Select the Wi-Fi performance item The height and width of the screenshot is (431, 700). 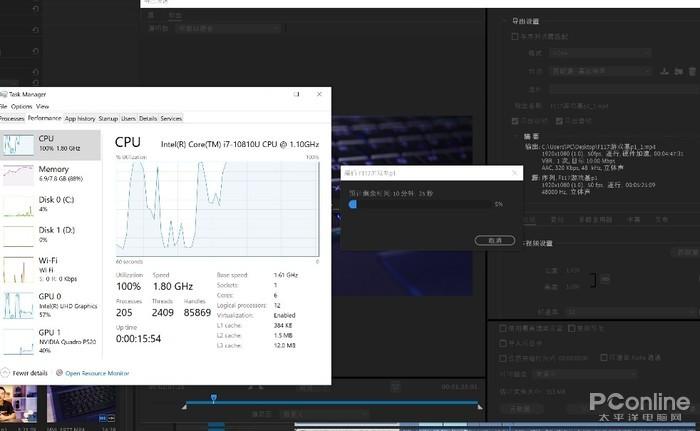coord(50,269)
